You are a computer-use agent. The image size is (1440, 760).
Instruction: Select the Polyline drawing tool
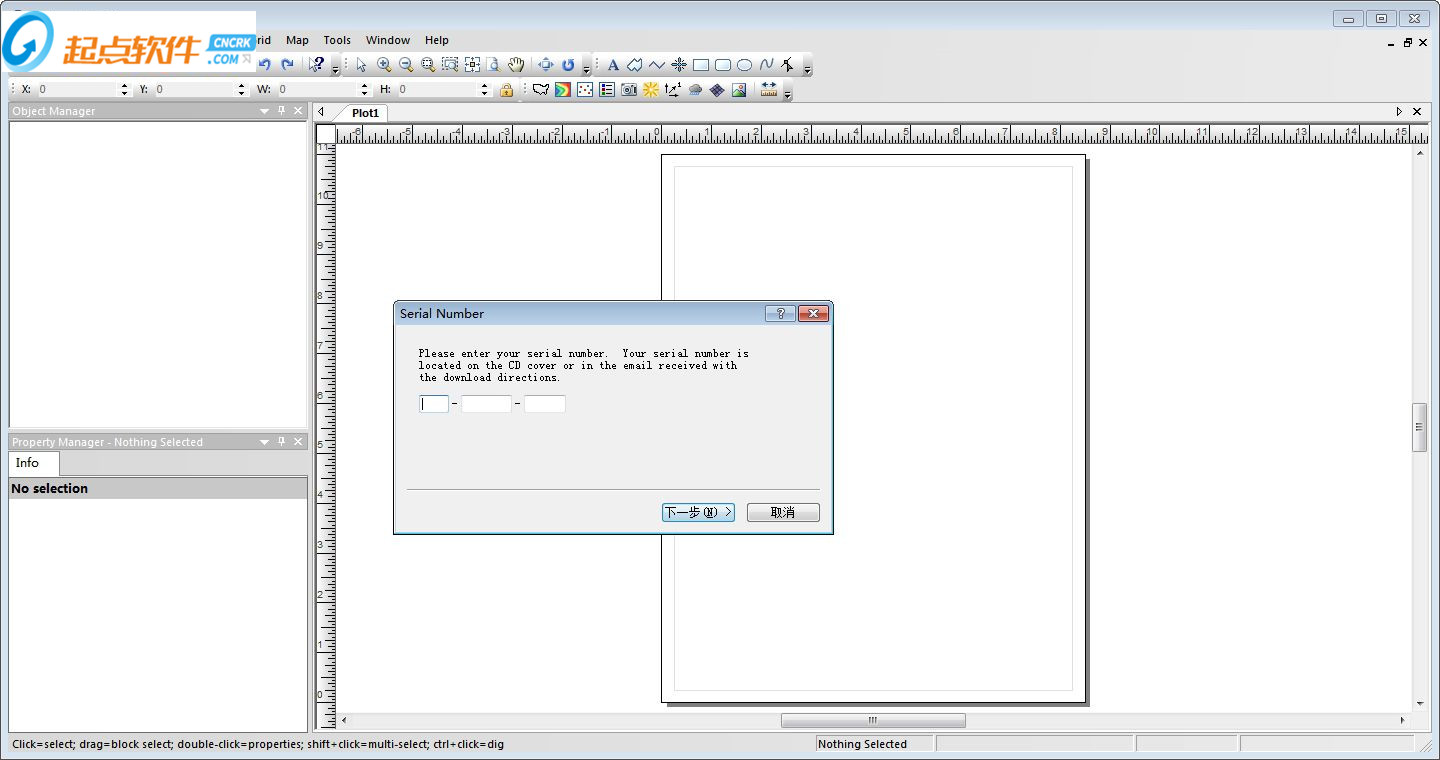pos(657,65)
